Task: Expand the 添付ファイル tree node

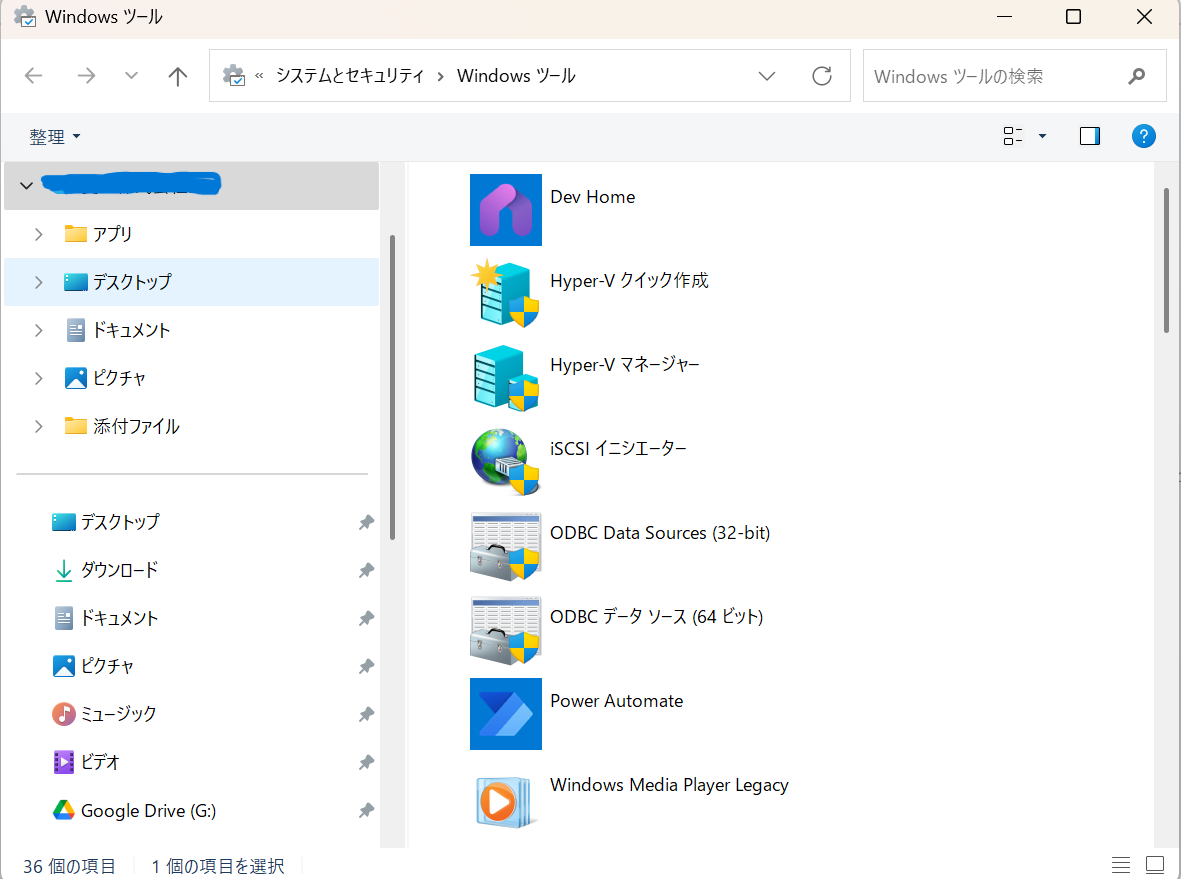Action: [x=38, y=427]
